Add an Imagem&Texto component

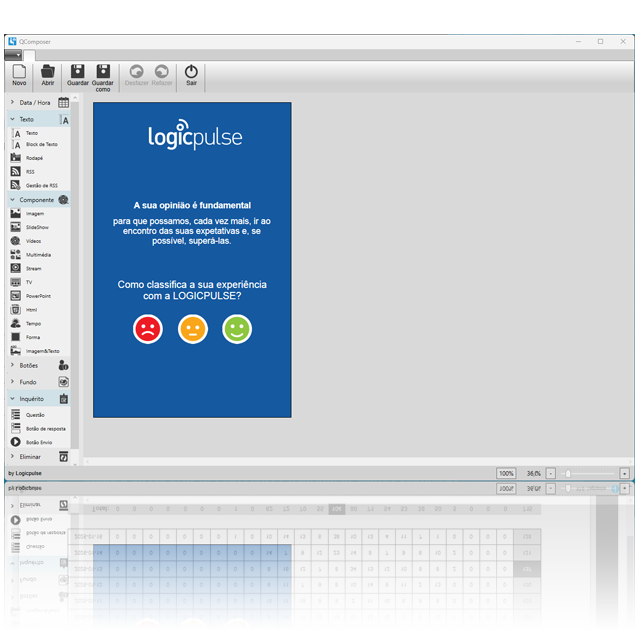(42, 351)
